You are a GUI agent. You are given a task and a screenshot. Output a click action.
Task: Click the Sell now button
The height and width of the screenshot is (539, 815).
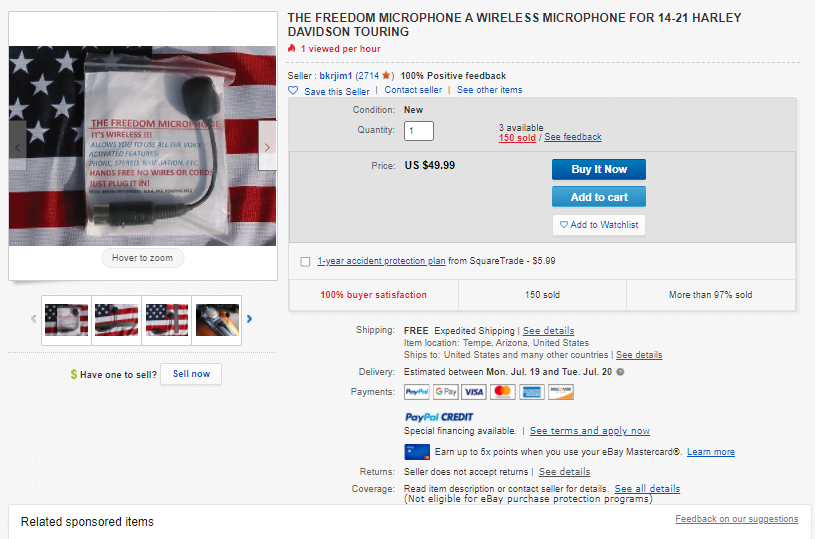tap(191, 374)
